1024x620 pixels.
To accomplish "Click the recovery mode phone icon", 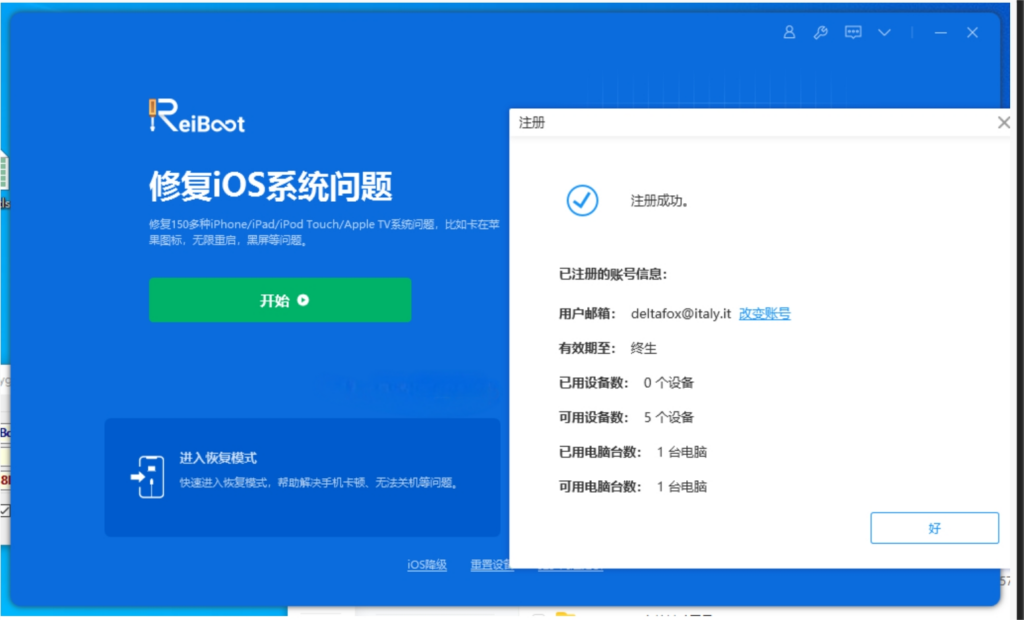I will click(147, 477).
